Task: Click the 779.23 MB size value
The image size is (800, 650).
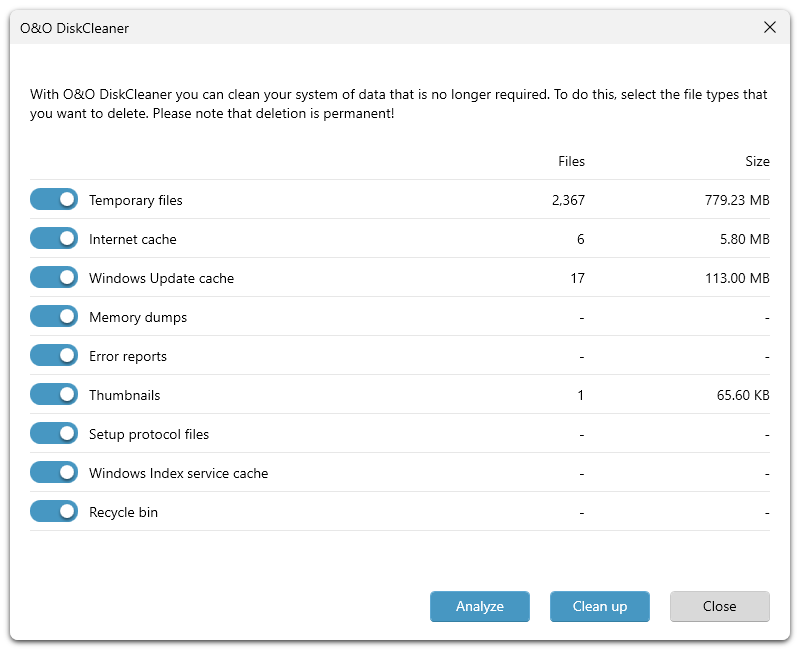Action: tap(737, 200)
